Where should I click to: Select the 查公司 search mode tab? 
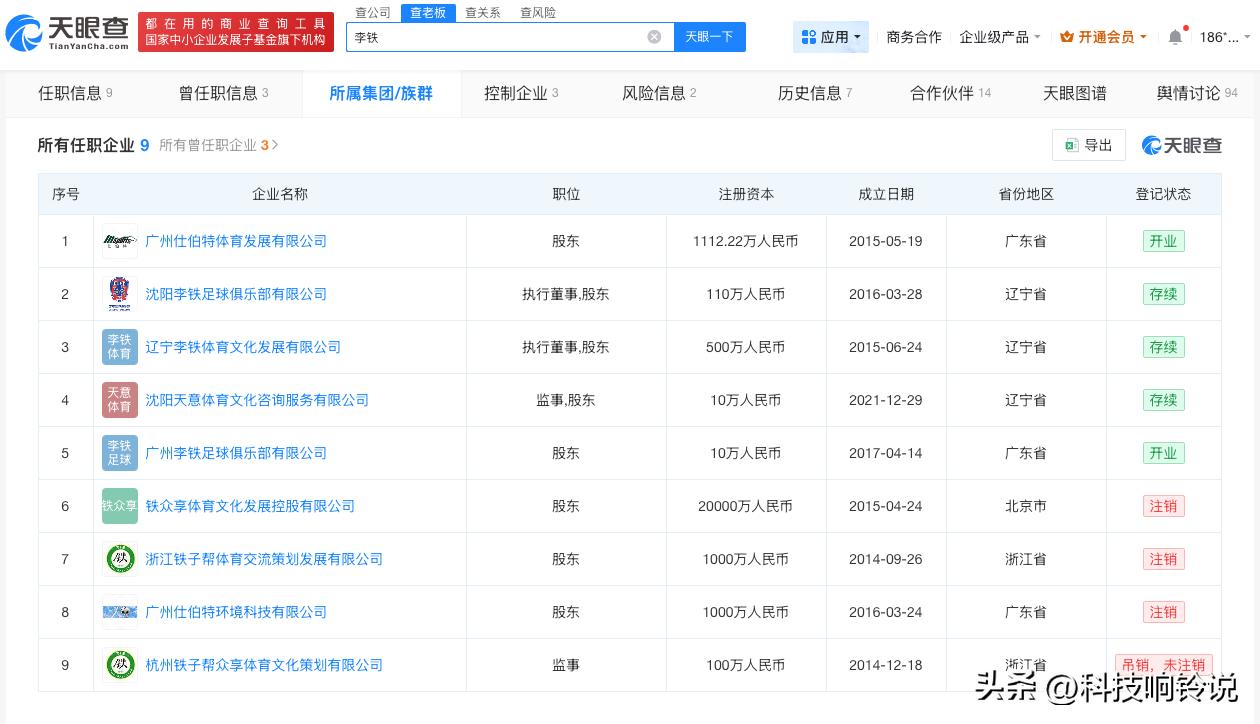[x=373, y=12]
